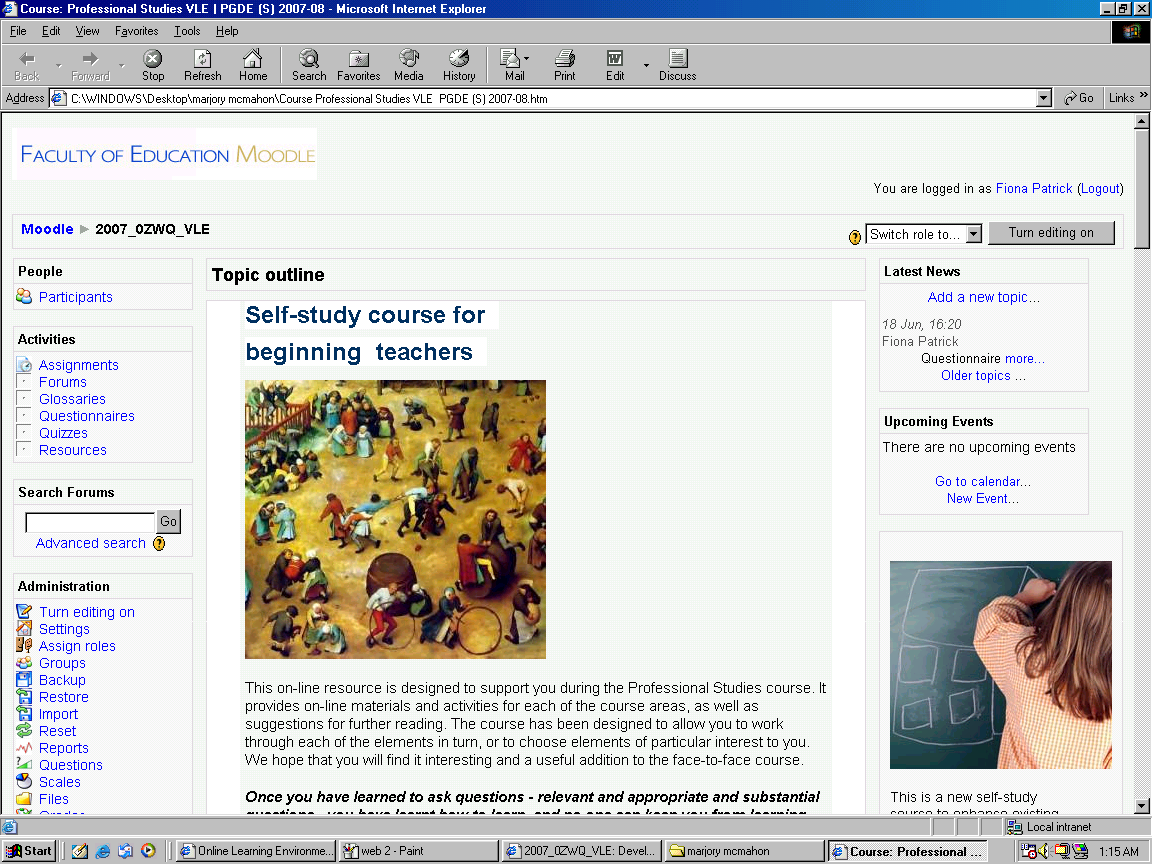Open the Favorites menu

coord(137,31)
